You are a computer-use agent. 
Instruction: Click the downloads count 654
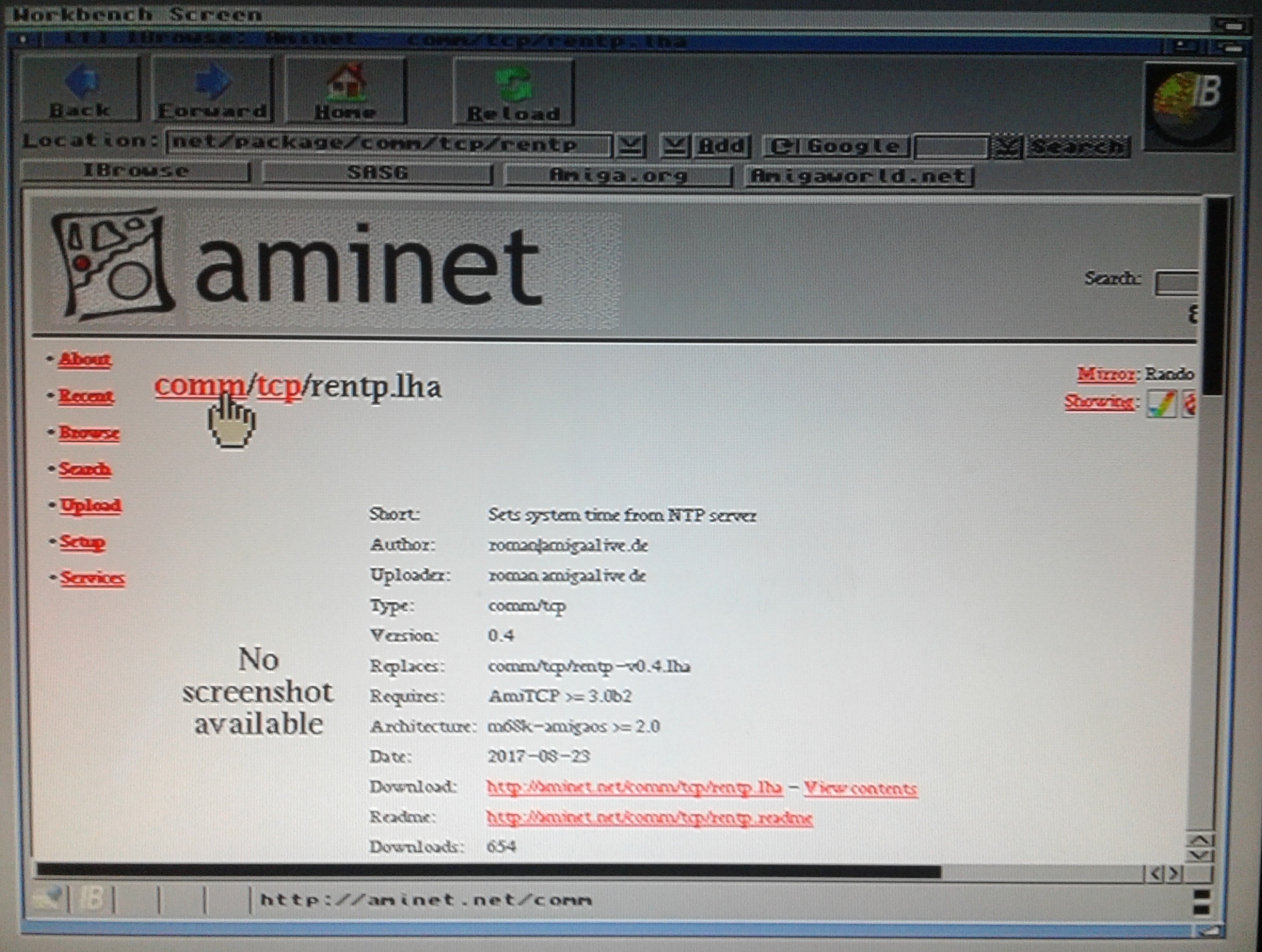point(502,847)
